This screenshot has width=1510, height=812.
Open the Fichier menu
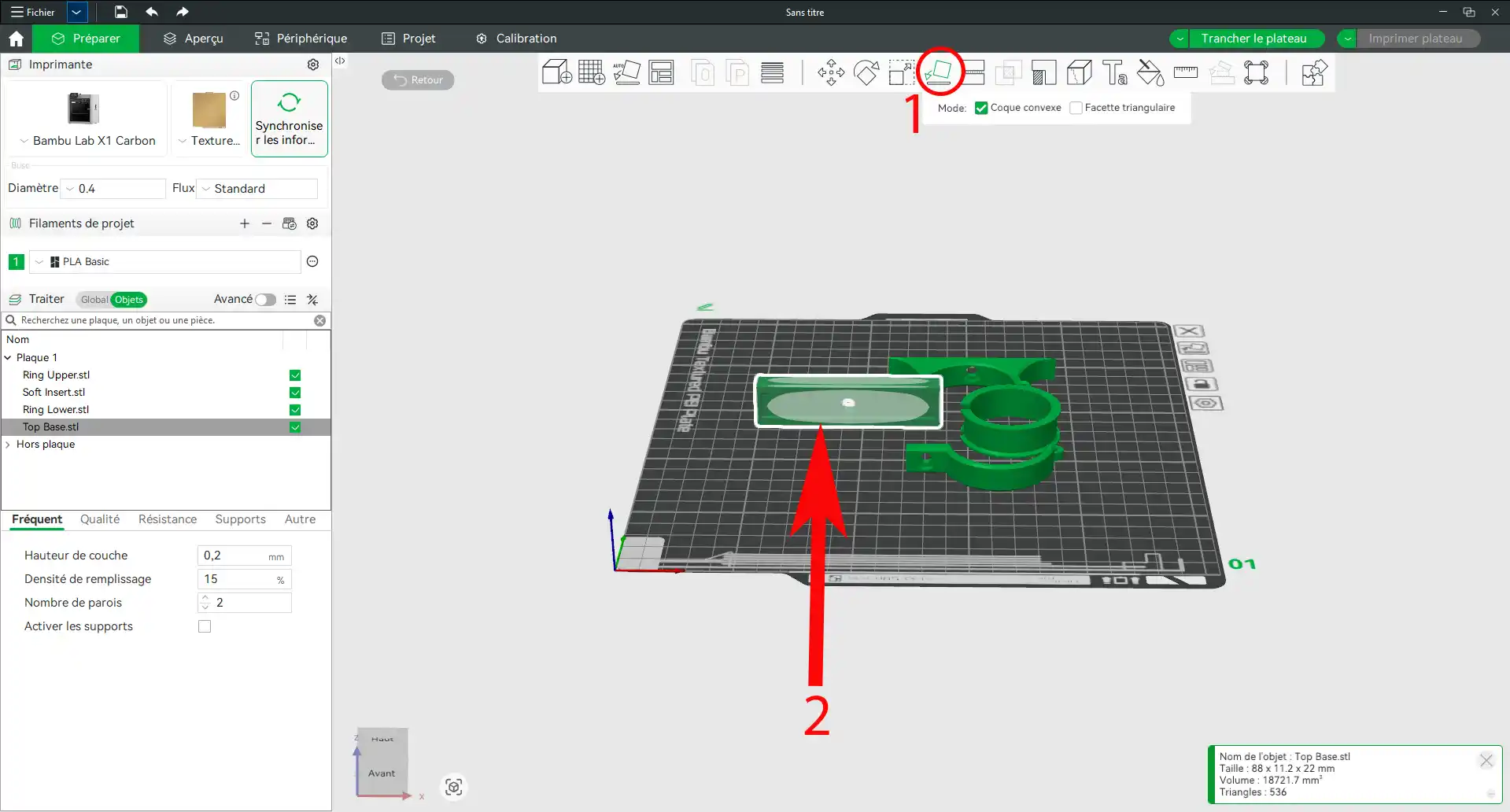[x=33, y=12]
